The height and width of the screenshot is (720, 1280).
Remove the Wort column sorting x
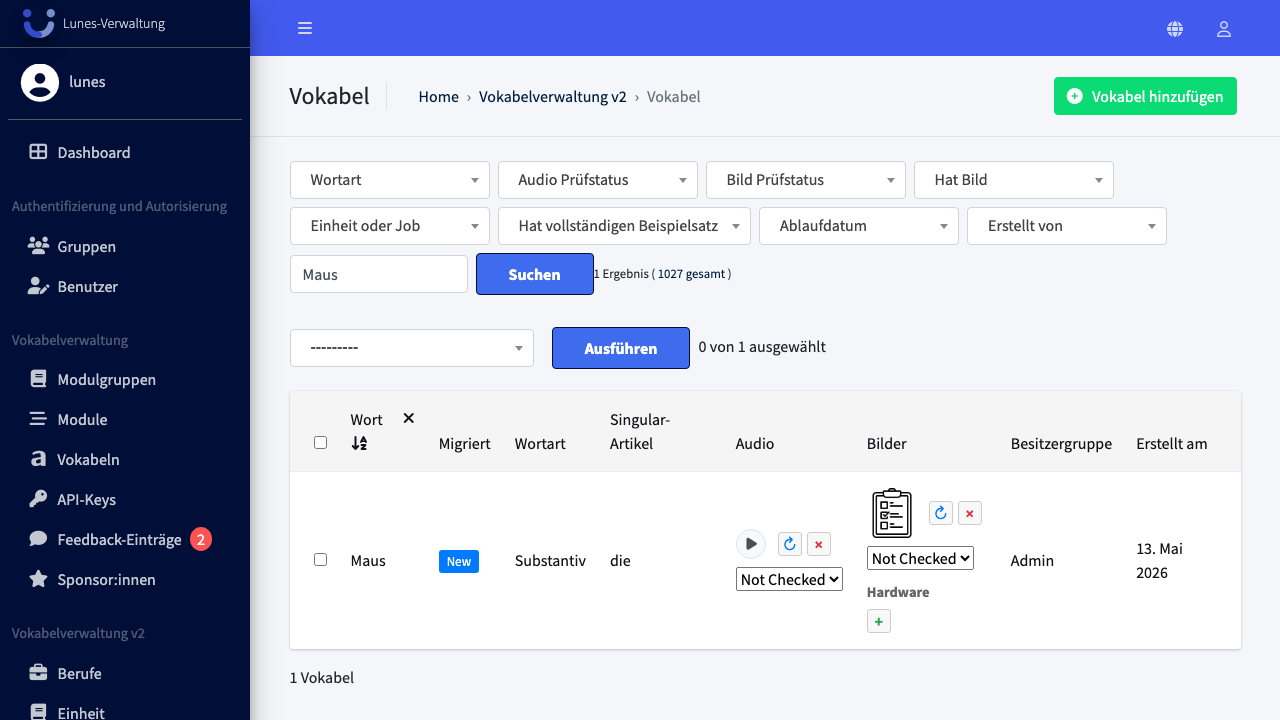click(408, 418)
